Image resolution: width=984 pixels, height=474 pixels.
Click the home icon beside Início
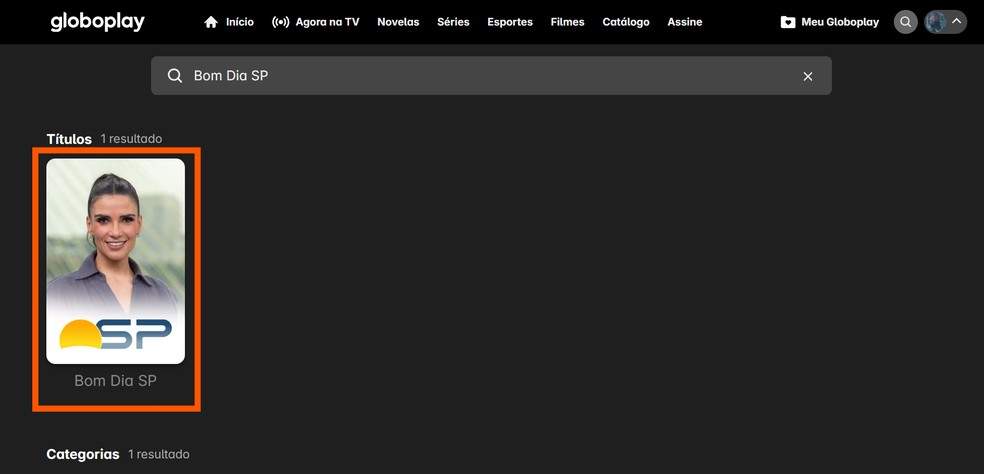[x=211, y=22]
